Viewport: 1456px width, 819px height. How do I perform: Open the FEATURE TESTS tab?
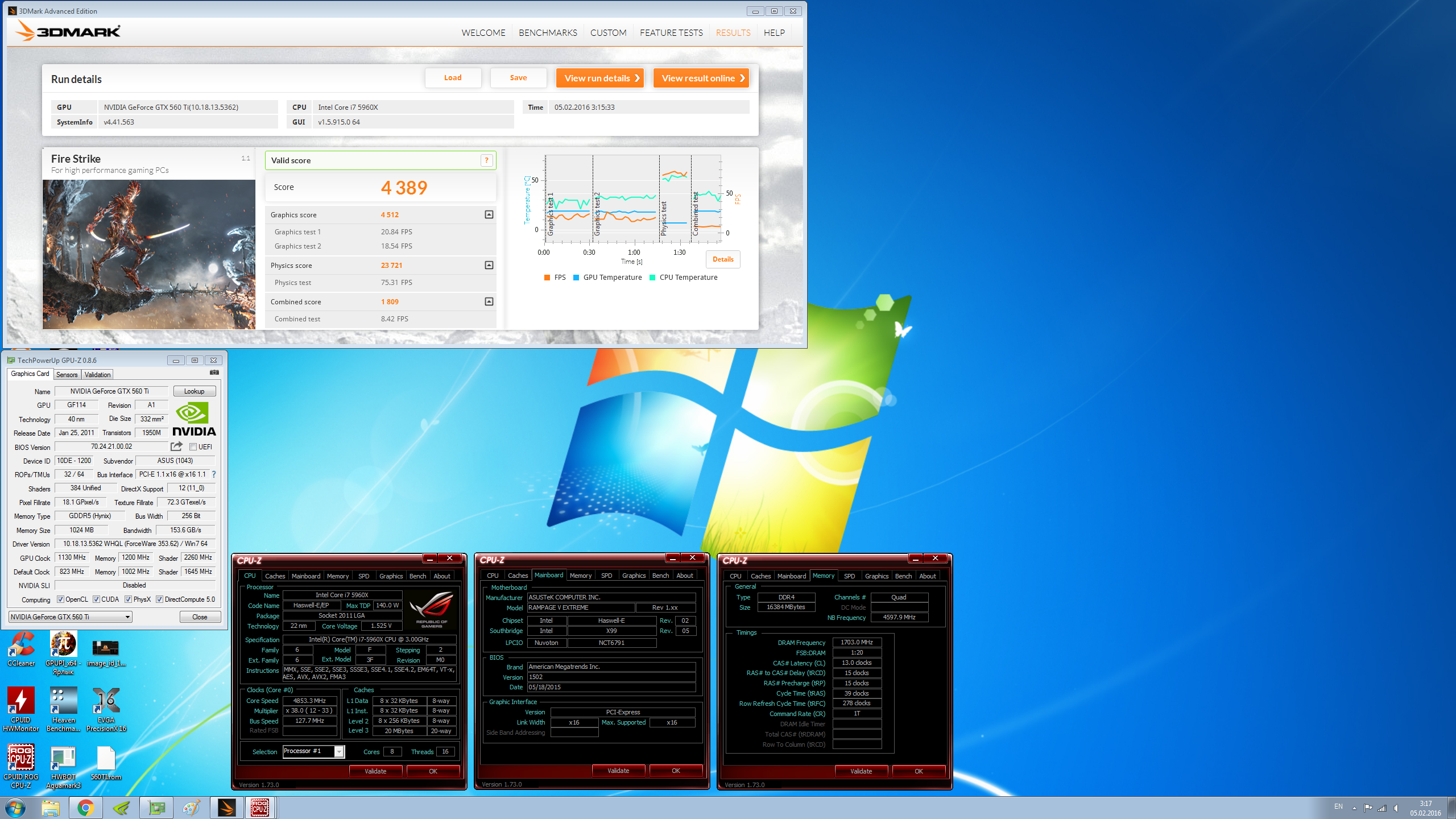[x=671, y=32]
